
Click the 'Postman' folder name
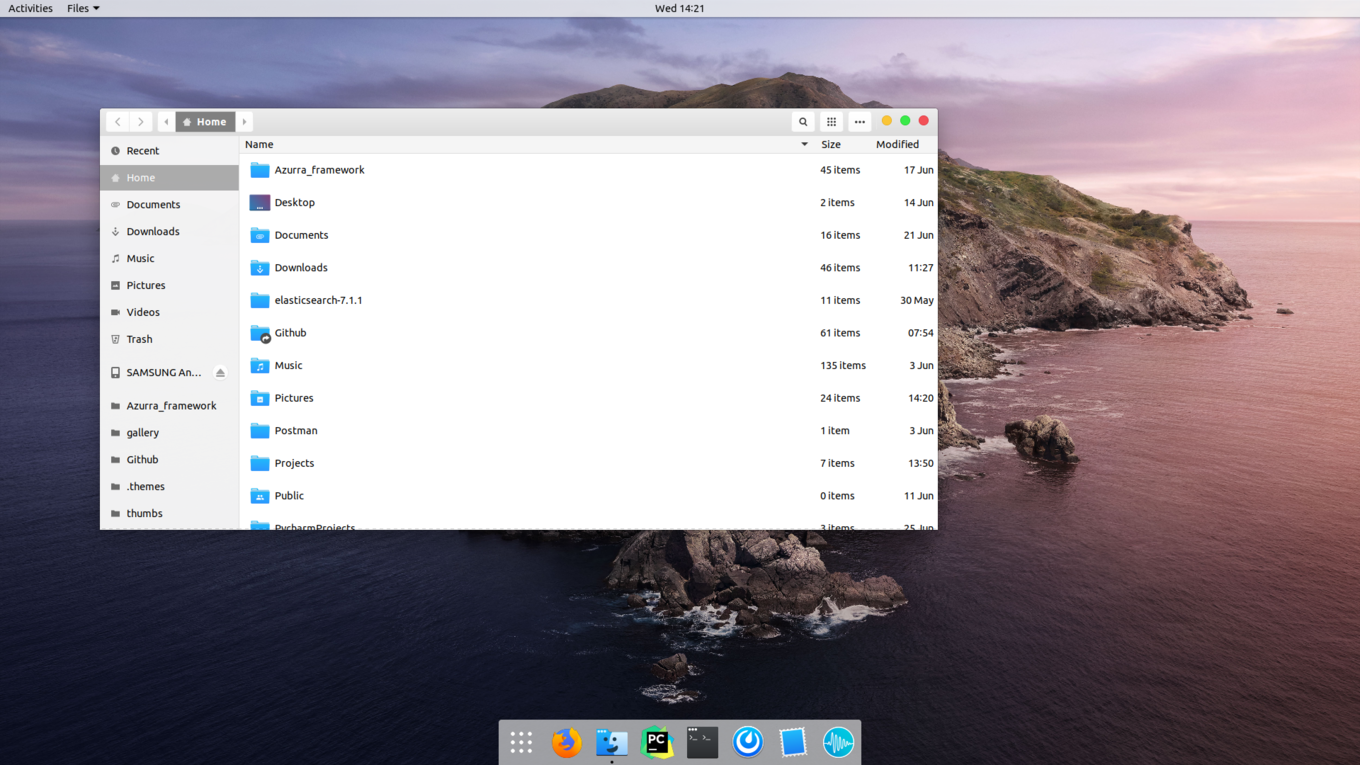[296, 431]
